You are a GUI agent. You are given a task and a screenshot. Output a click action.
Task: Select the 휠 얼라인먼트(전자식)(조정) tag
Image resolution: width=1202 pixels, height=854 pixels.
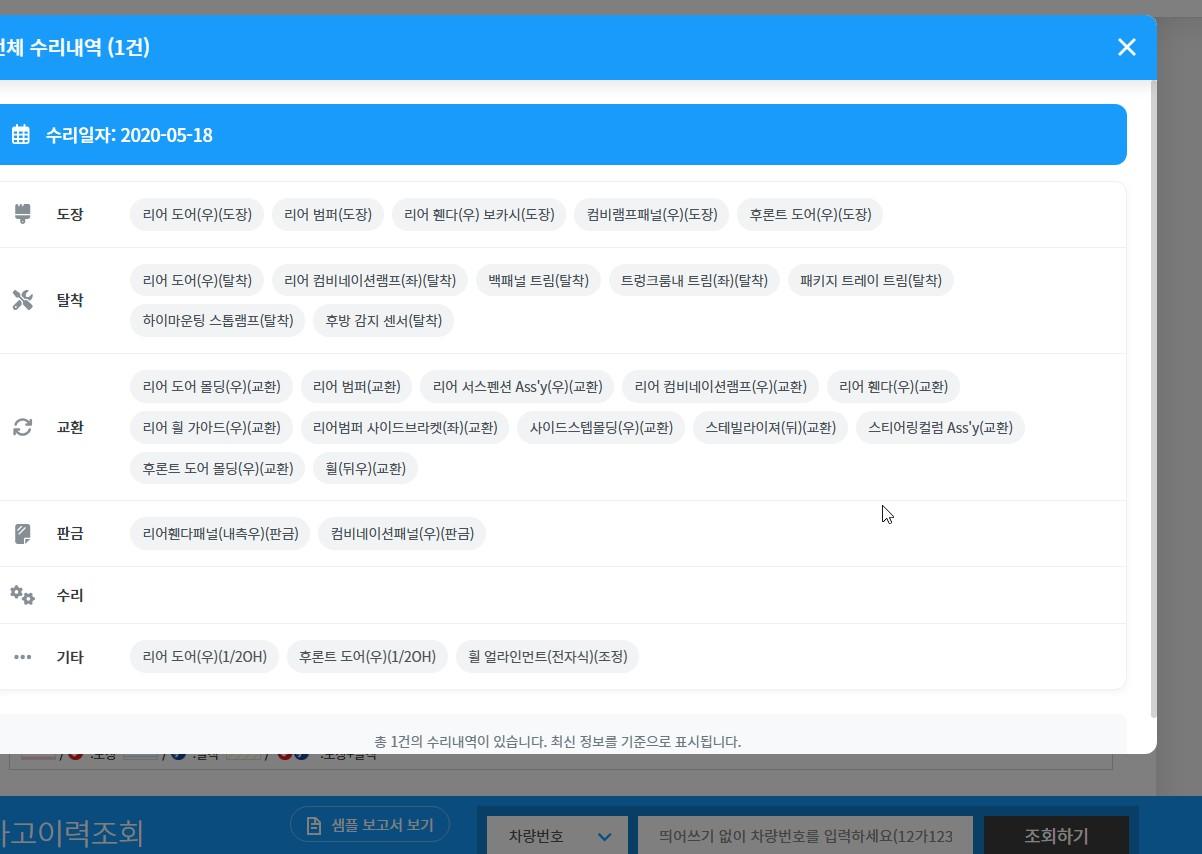pos(547,657)
